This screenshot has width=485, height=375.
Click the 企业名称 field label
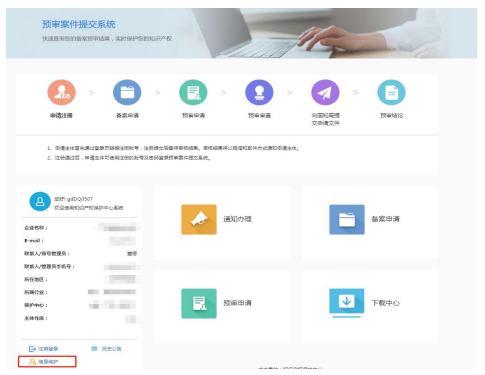[36, 228]
